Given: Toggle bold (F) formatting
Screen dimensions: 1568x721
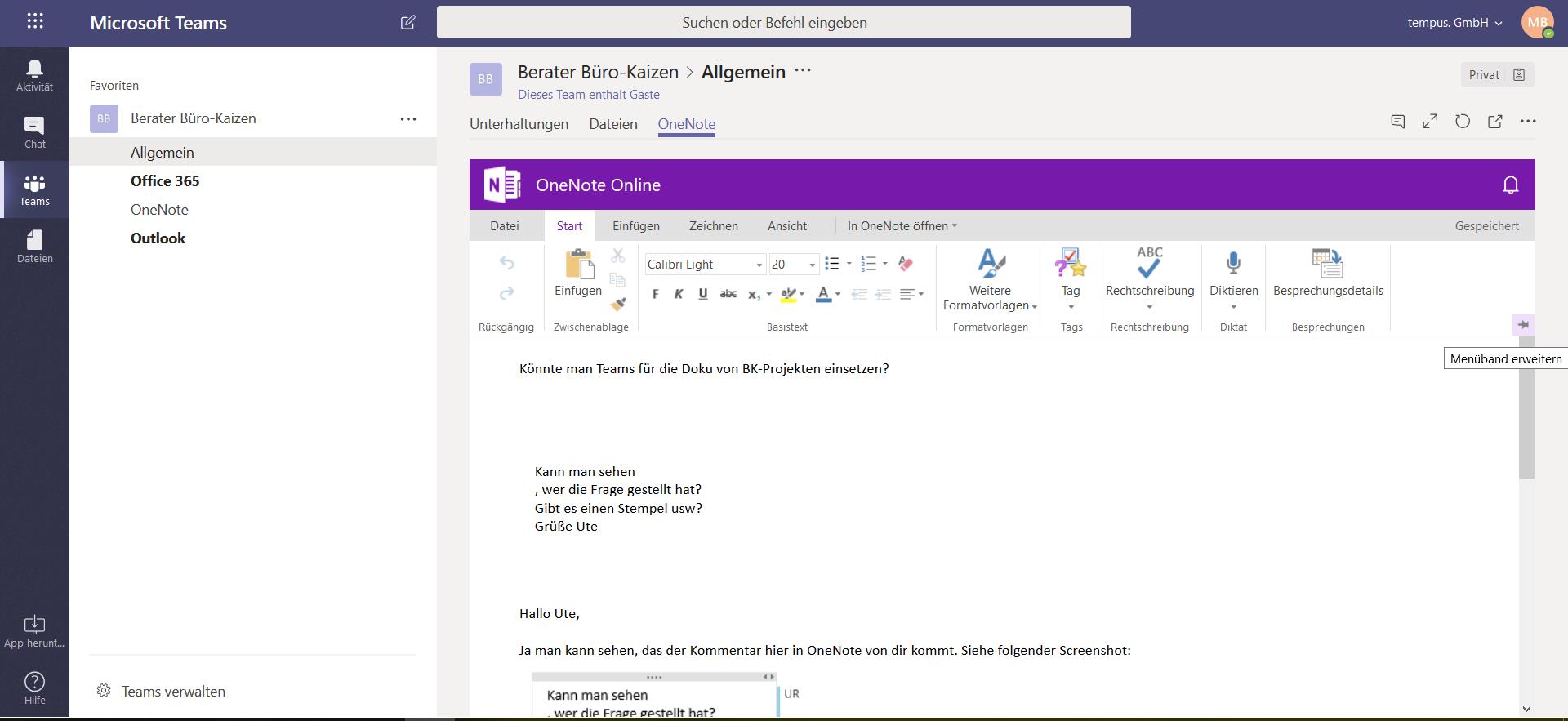Looking at the screenshot, I should point(655,294).
